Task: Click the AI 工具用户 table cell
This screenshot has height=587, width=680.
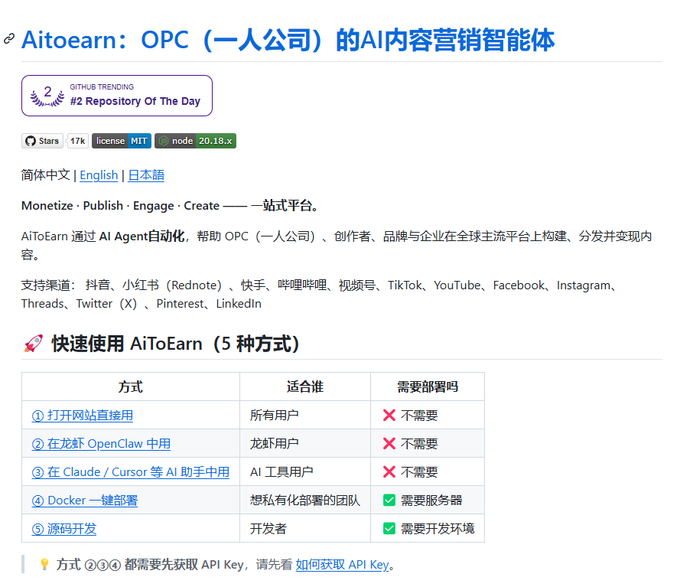Action: pyautogui.click(x=305, y=472)
